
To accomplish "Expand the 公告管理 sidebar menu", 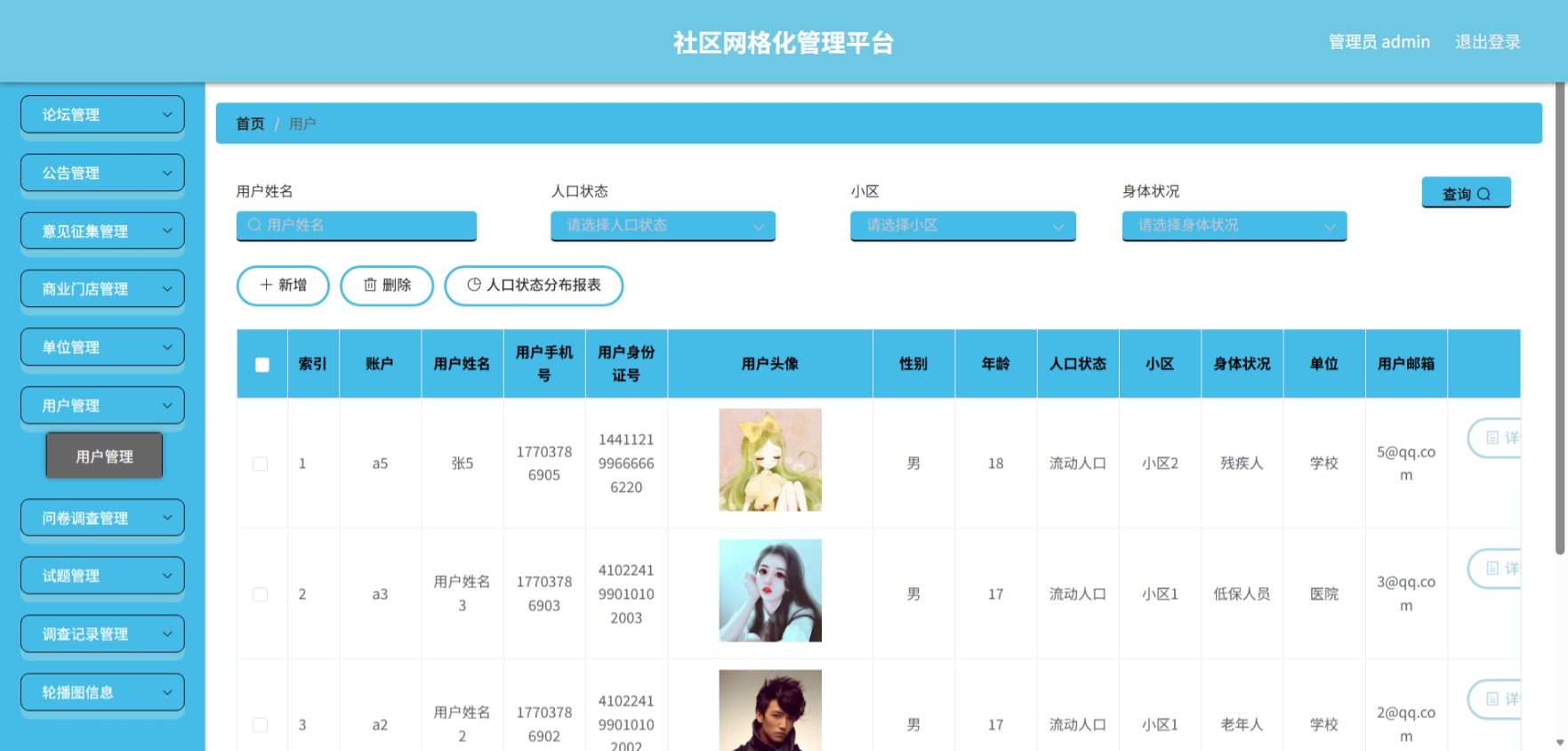I will (102, 173).
